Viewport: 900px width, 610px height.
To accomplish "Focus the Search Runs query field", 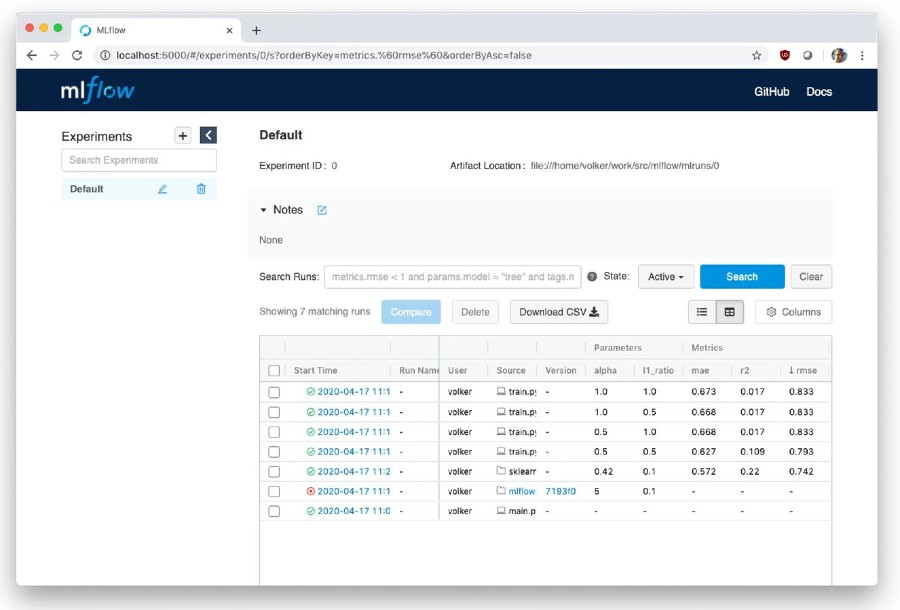I will click(x=453, y=277).
